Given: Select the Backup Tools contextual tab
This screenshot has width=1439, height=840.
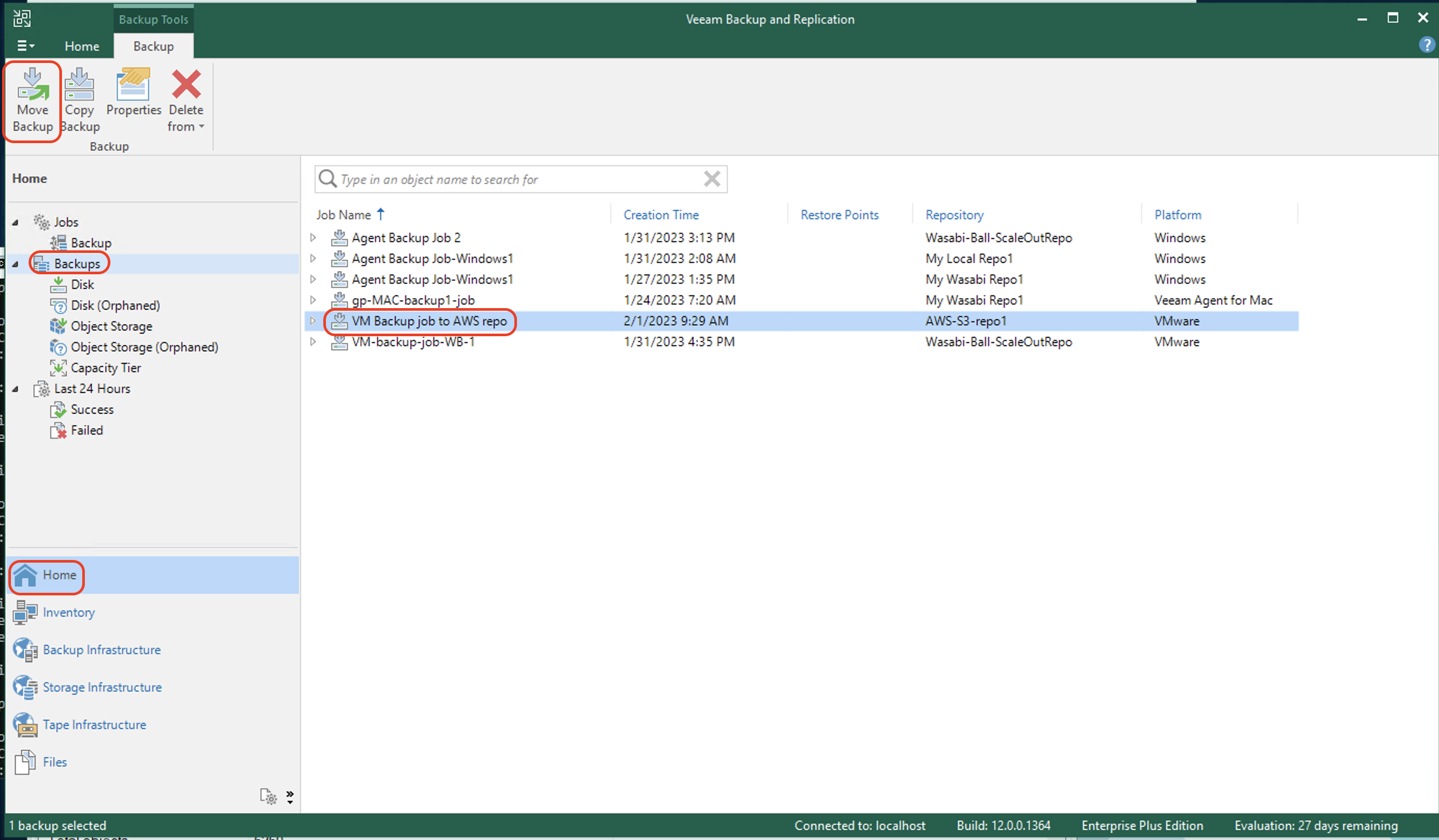Looking at the screenshot, I should [x=154, y=19].
